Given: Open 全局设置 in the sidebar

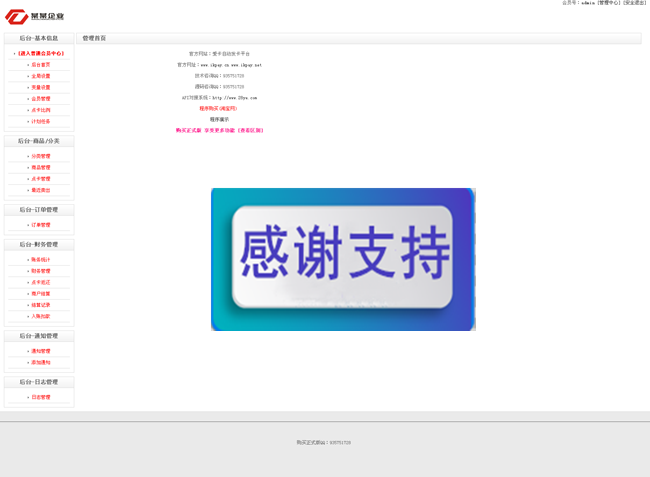Looking at the screenshot, I should coord(41,76).
